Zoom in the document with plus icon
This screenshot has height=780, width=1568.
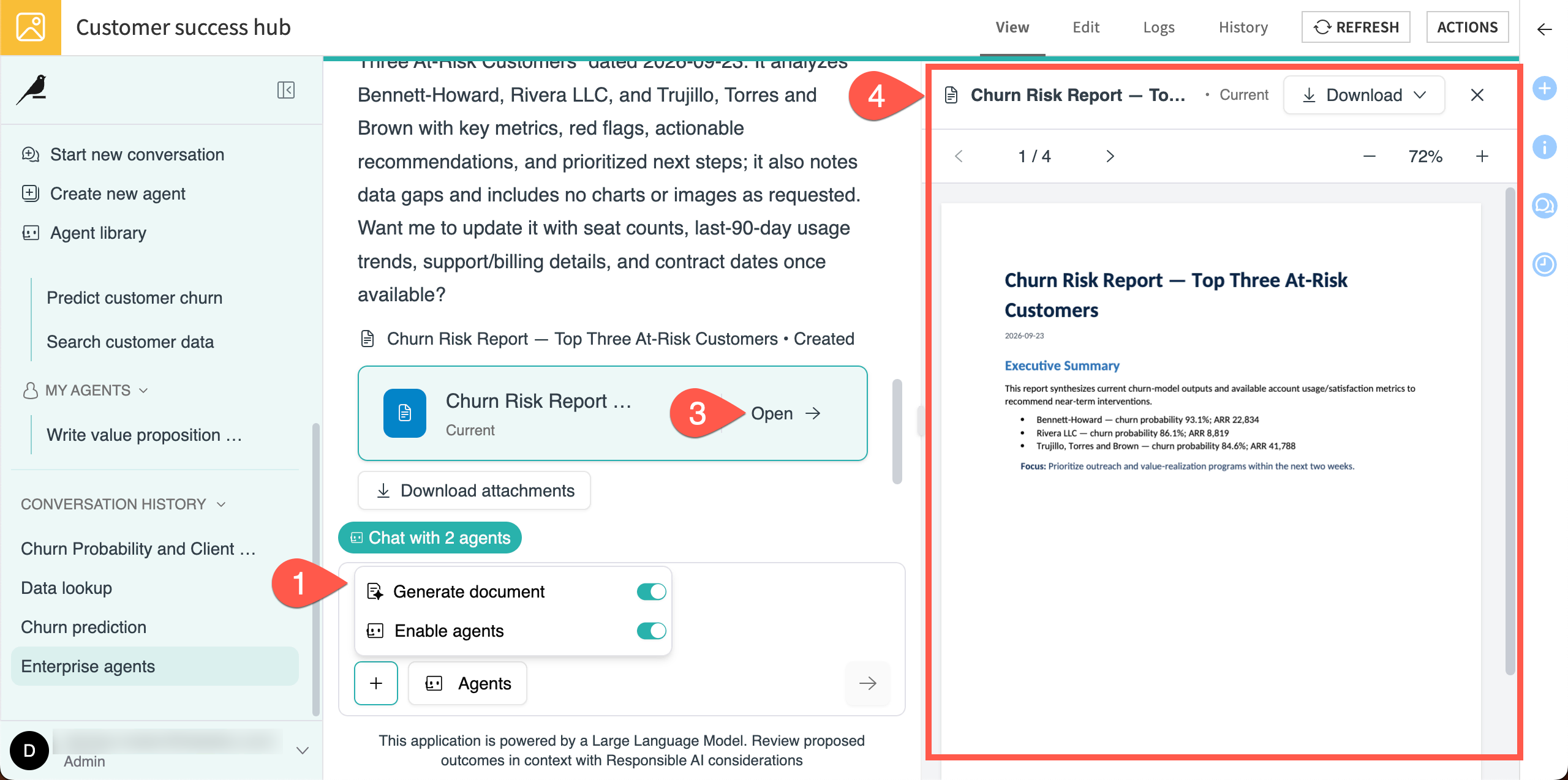coord(1482,156)
